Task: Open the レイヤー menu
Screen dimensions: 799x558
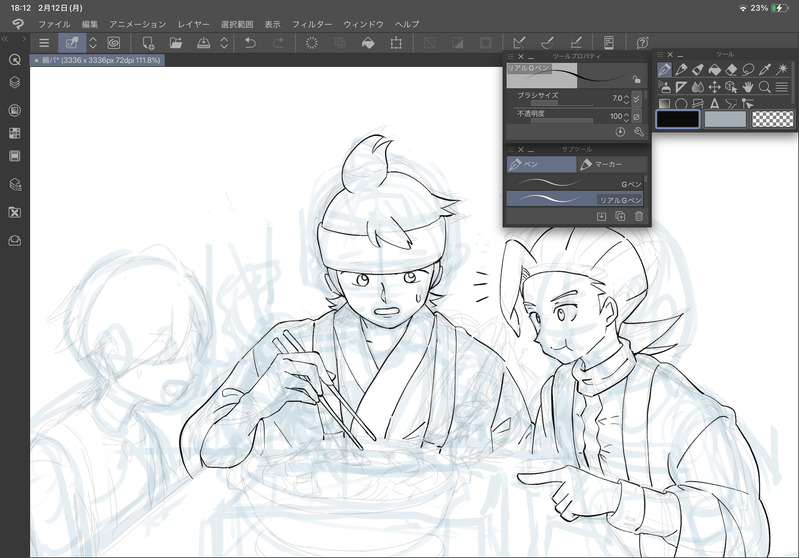Action: pos(193,24)
